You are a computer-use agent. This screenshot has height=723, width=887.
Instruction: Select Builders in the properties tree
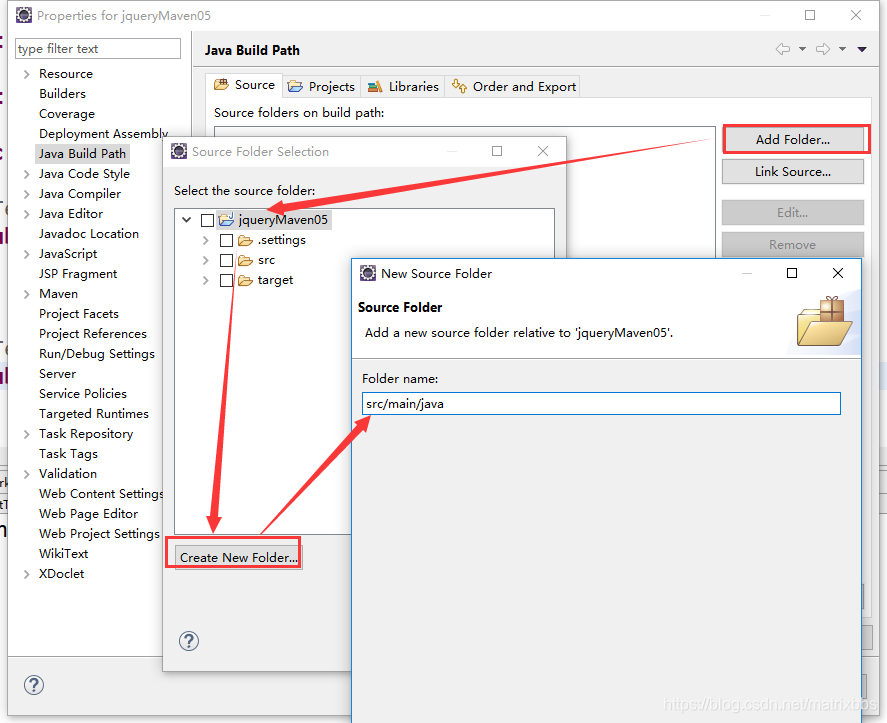(62, 93)
